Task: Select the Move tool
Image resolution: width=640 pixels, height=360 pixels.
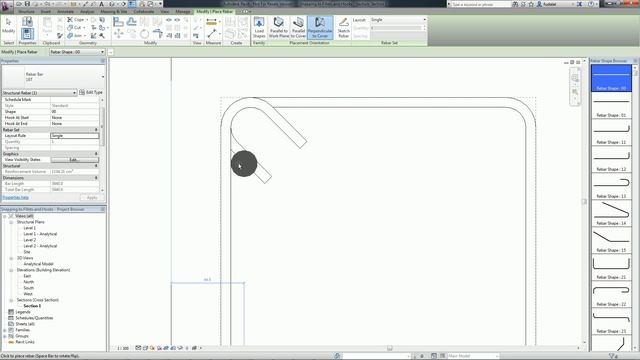Action: coord(118,34)
